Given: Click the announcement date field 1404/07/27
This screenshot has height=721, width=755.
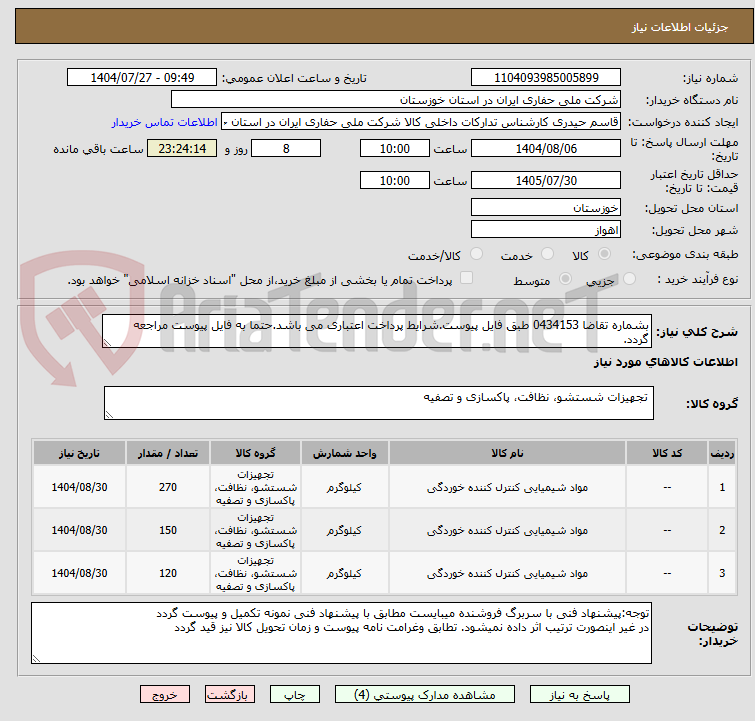Looking at the screenshot, I should (x=142, y=78).
